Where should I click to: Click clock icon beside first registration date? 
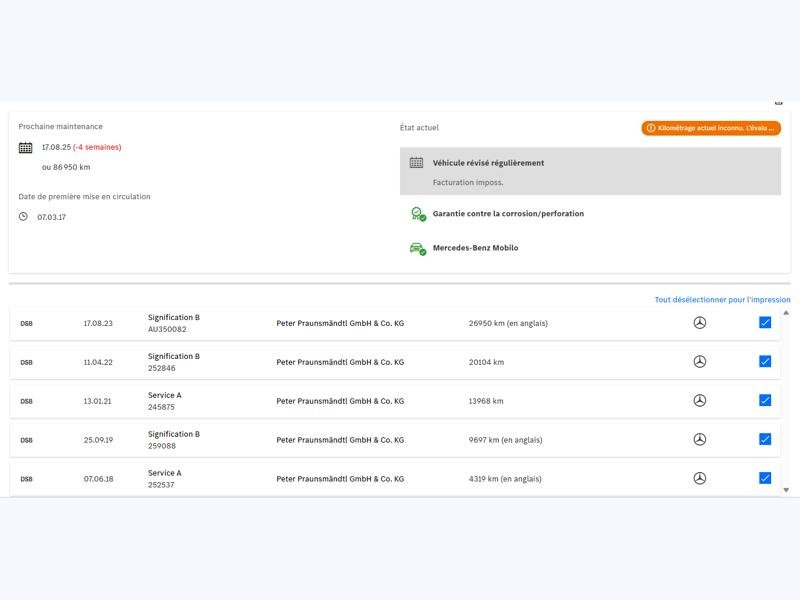[24, 217]
